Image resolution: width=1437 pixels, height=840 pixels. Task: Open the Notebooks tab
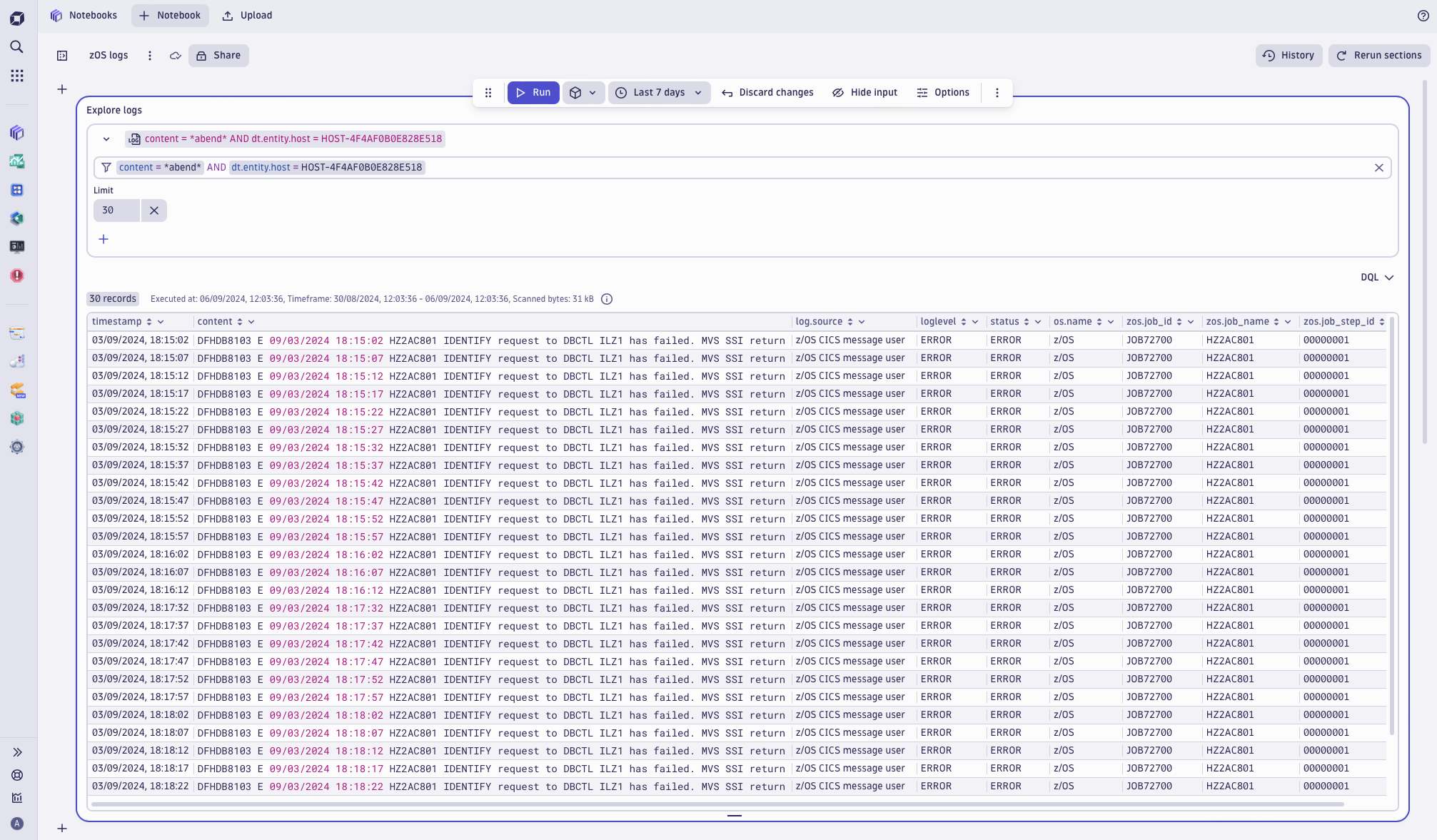point(84,16)
